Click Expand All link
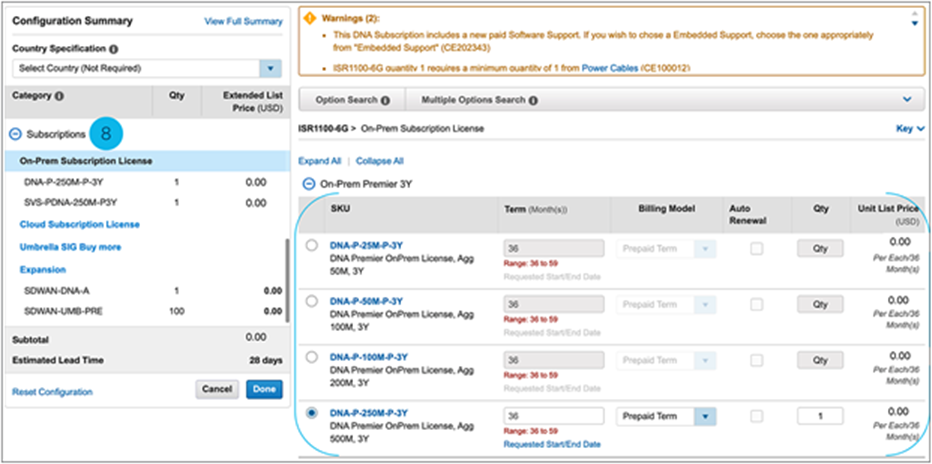 [x=320, y=161]
